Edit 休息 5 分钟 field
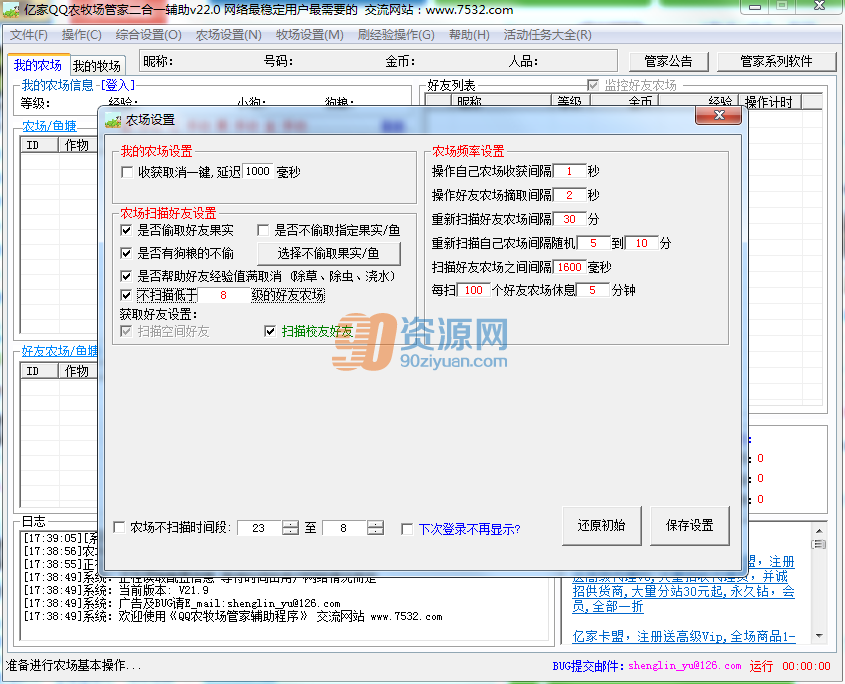The height and width of the screenshot is (684, 845). 593,291
